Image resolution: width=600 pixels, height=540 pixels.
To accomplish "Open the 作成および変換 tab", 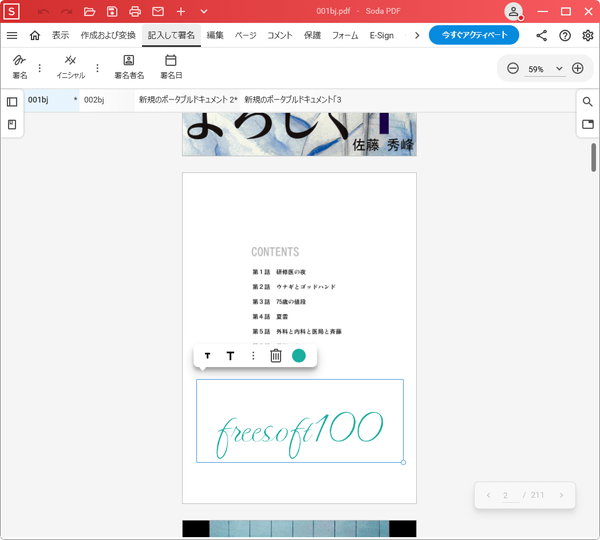I will [x=108, y=36].
